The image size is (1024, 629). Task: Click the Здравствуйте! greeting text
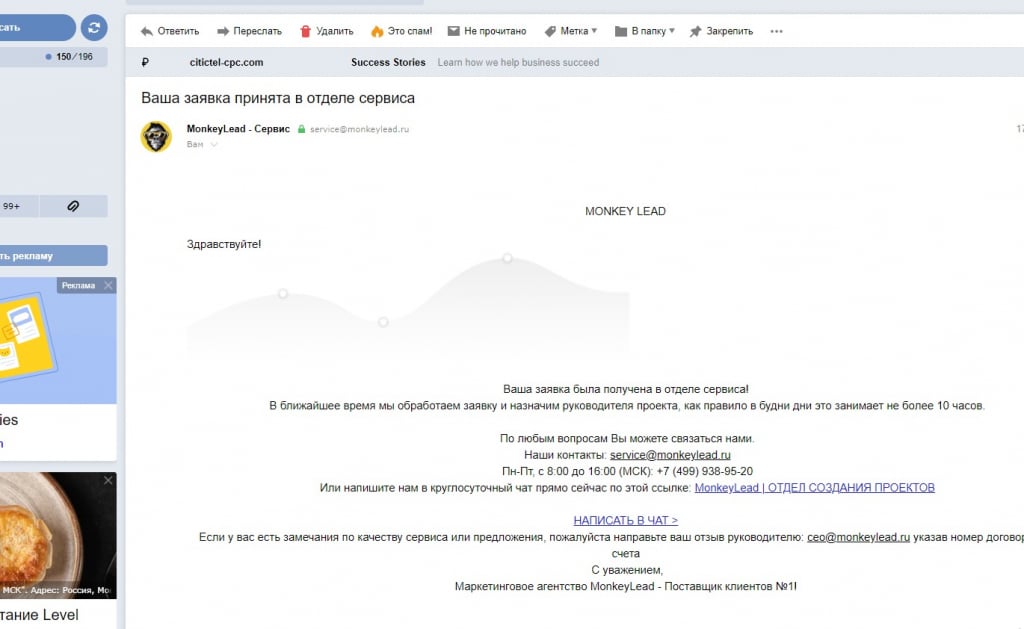[224, 244]
